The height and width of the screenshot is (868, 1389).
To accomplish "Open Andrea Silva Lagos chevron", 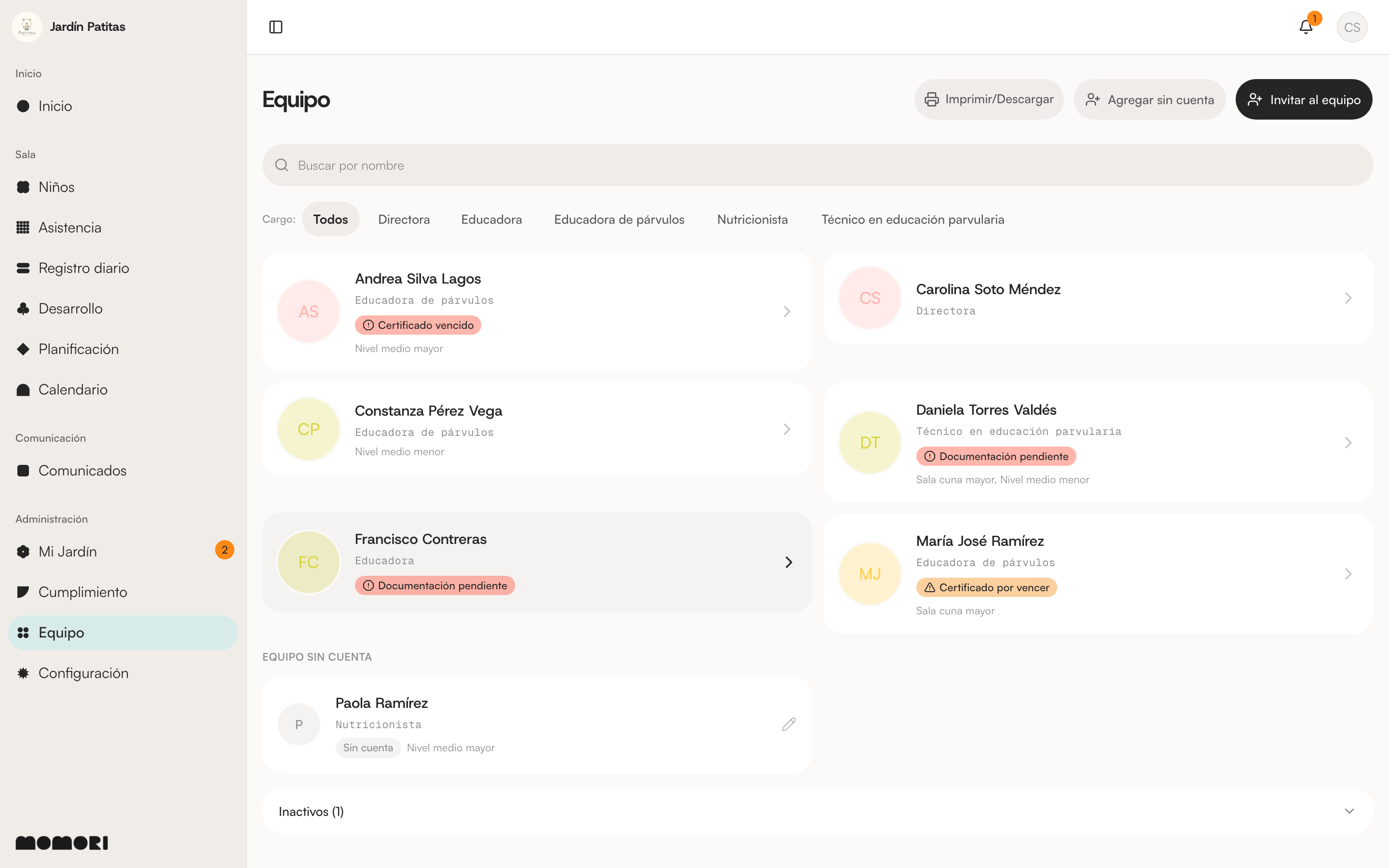I will point(787,312).
